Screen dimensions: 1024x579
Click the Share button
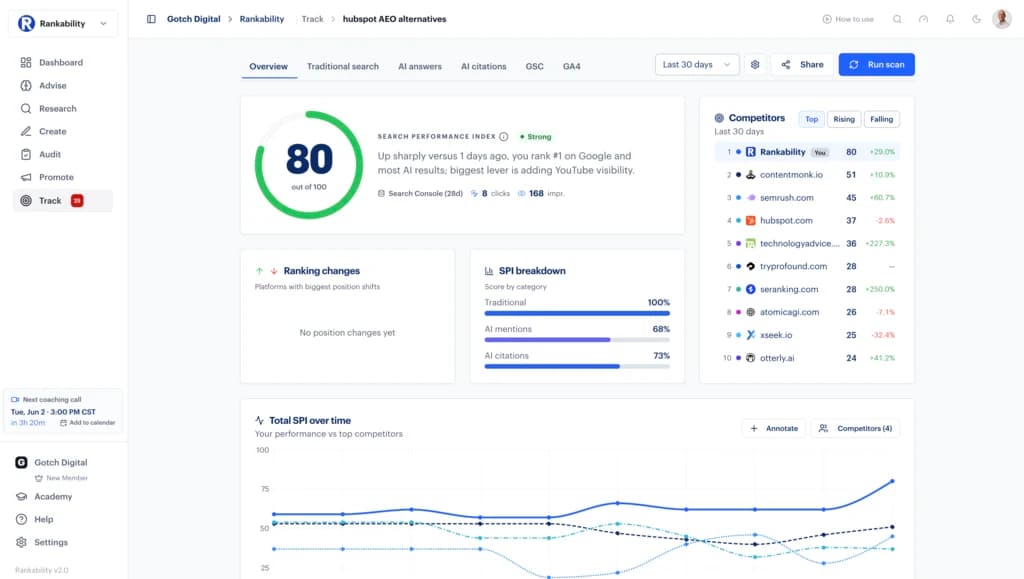tap(803, 65)
